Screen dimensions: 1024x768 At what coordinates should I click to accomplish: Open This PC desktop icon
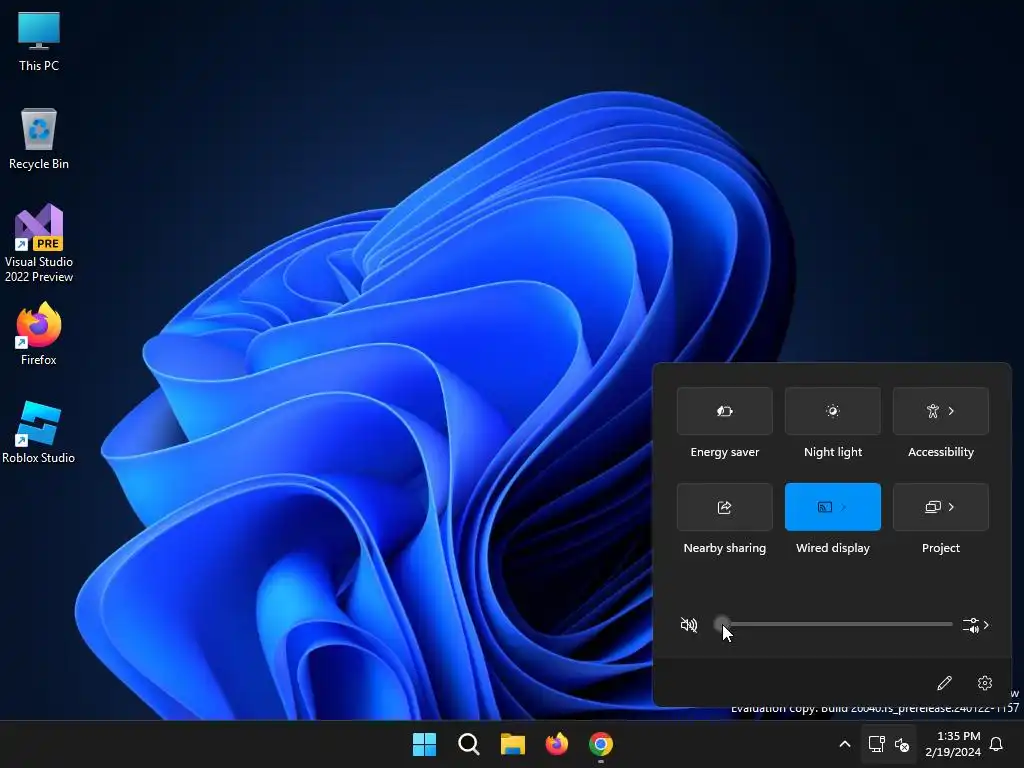(x=39, y=42)
